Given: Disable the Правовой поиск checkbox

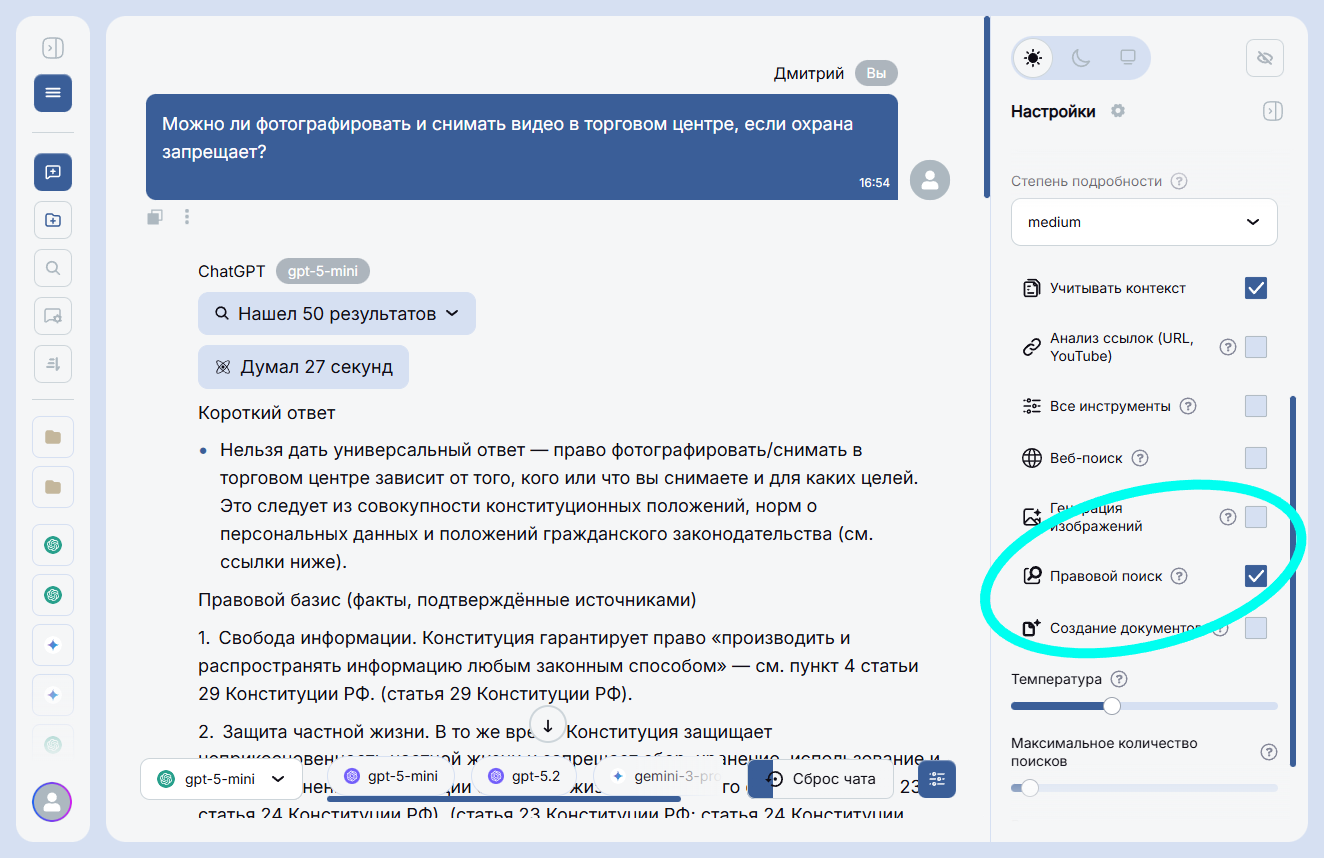Looking at the screenshot, I should click(1258, 575).
